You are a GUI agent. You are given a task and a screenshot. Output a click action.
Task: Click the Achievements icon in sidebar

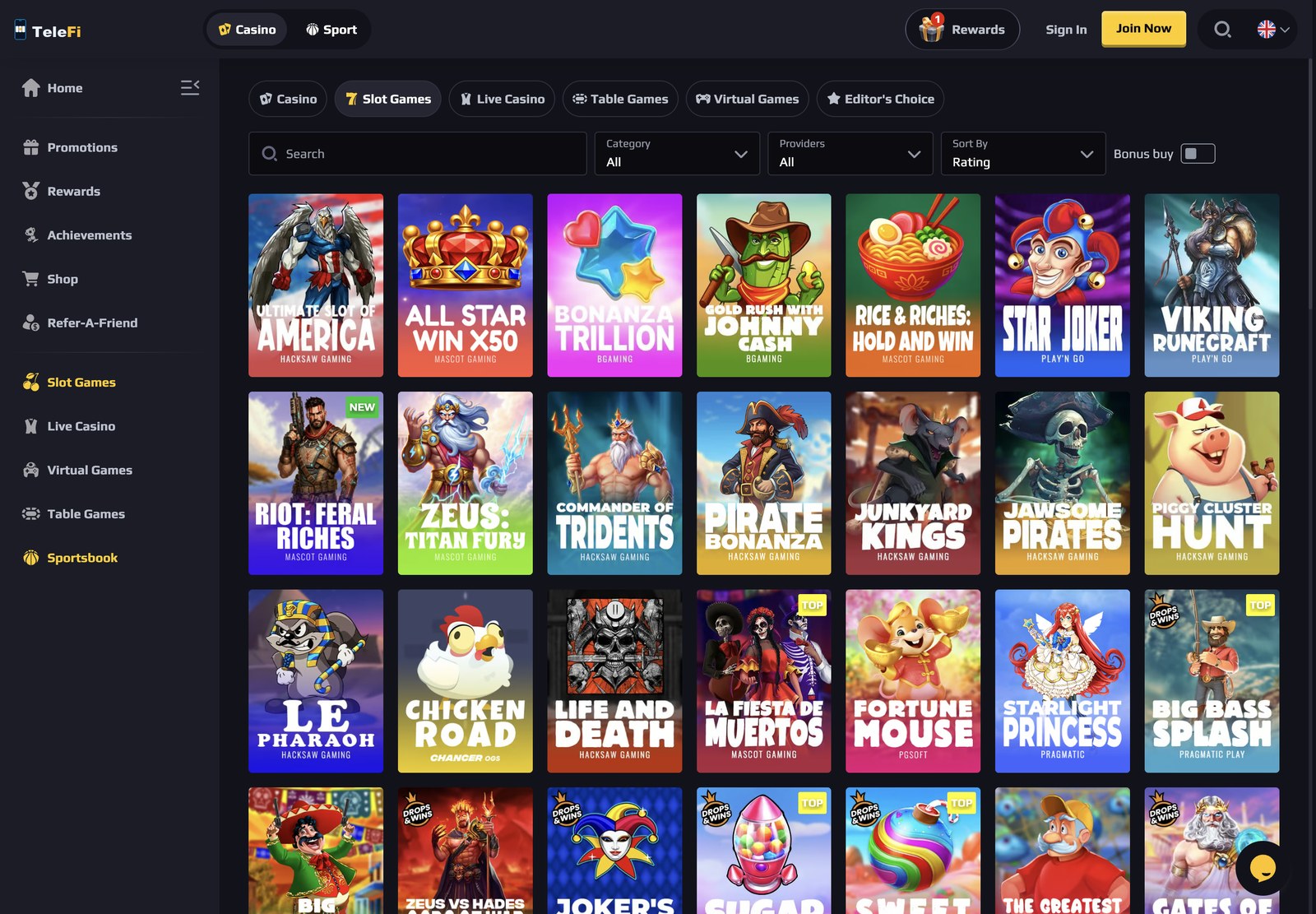point(31,235)
